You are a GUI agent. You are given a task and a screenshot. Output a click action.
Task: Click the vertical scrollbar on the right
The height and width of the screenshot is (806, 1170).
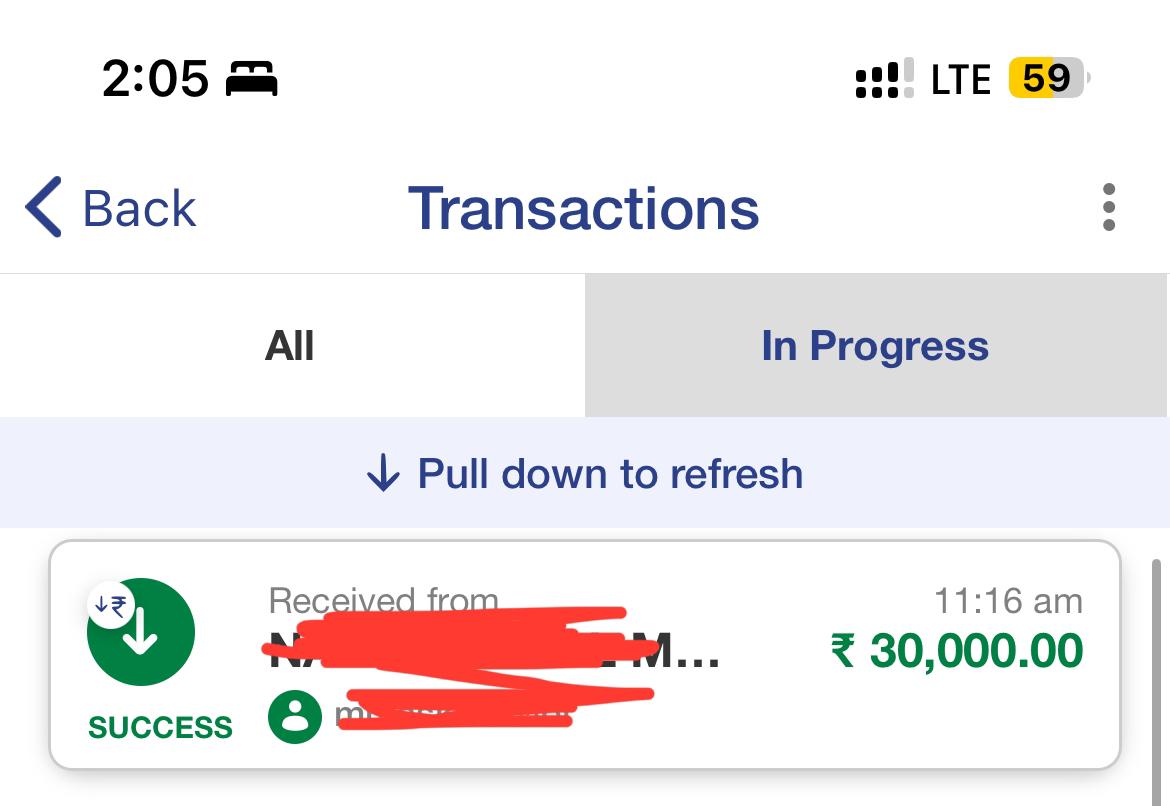coord(1157,681)
